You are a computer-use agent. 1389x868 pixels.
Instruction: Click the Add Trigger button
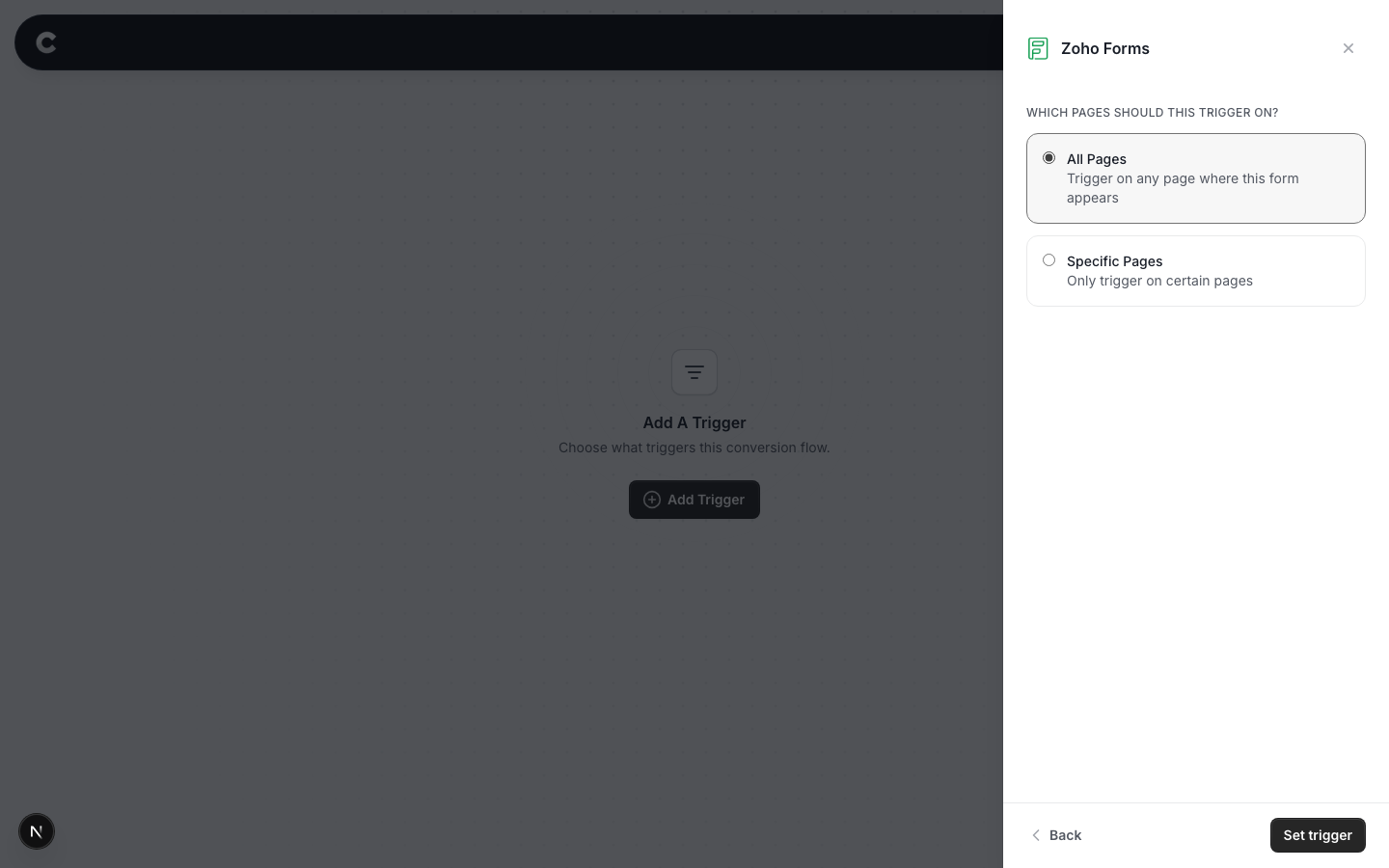(694, 500)
